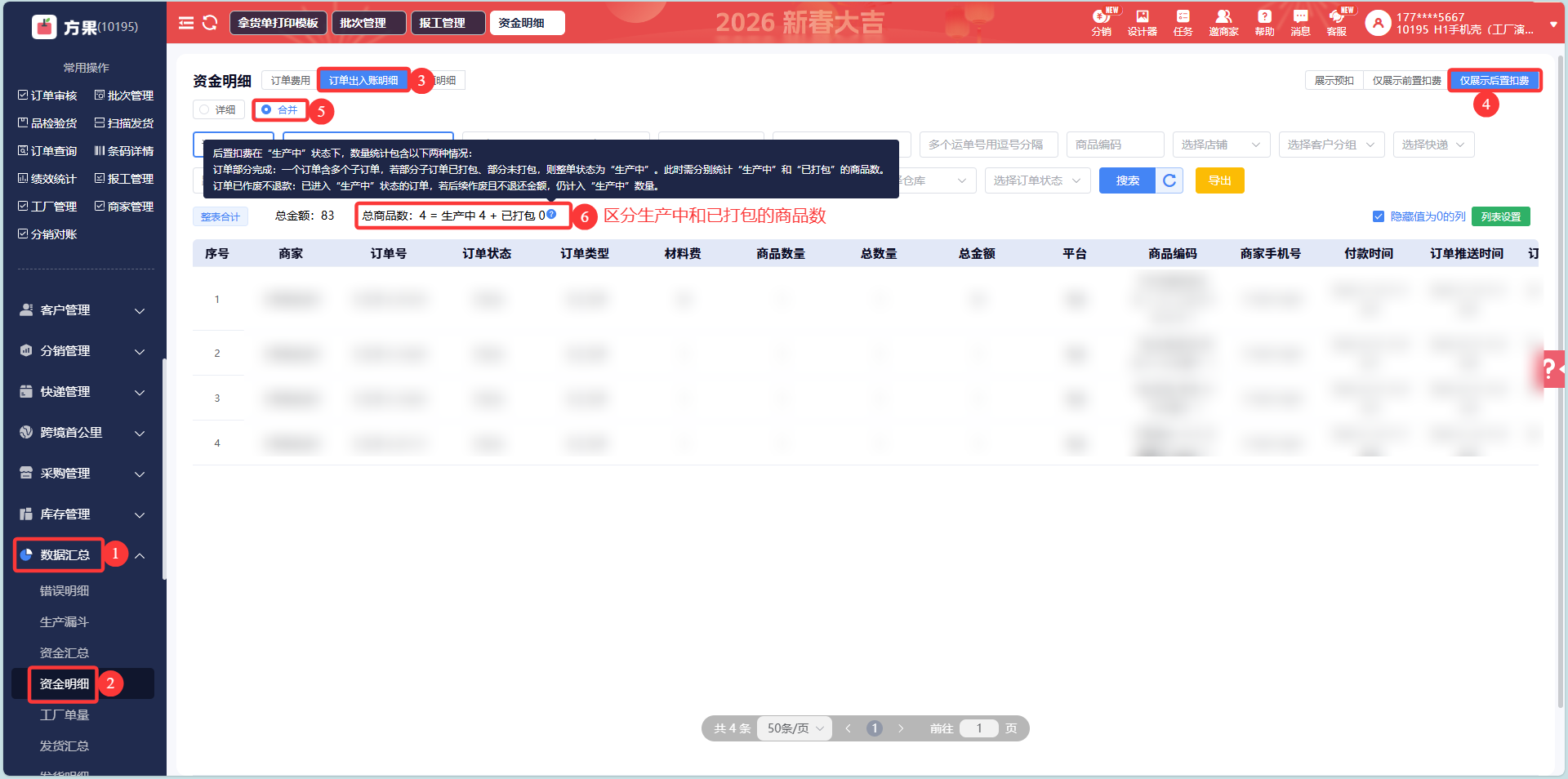Image resolution: width=1568 pixels, height=779 pixels.
Task: Open the 消息 messages icon
Action: 1300,22
